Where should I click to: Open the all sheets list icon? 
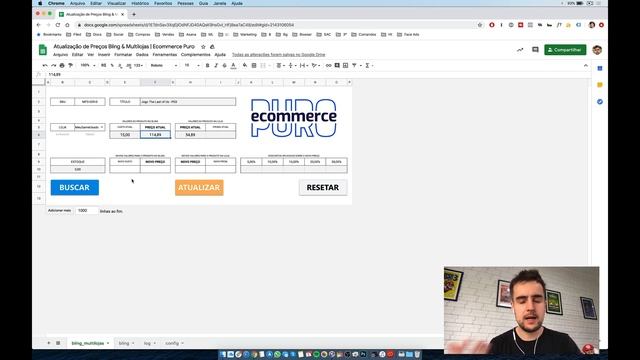pos(58,343)
